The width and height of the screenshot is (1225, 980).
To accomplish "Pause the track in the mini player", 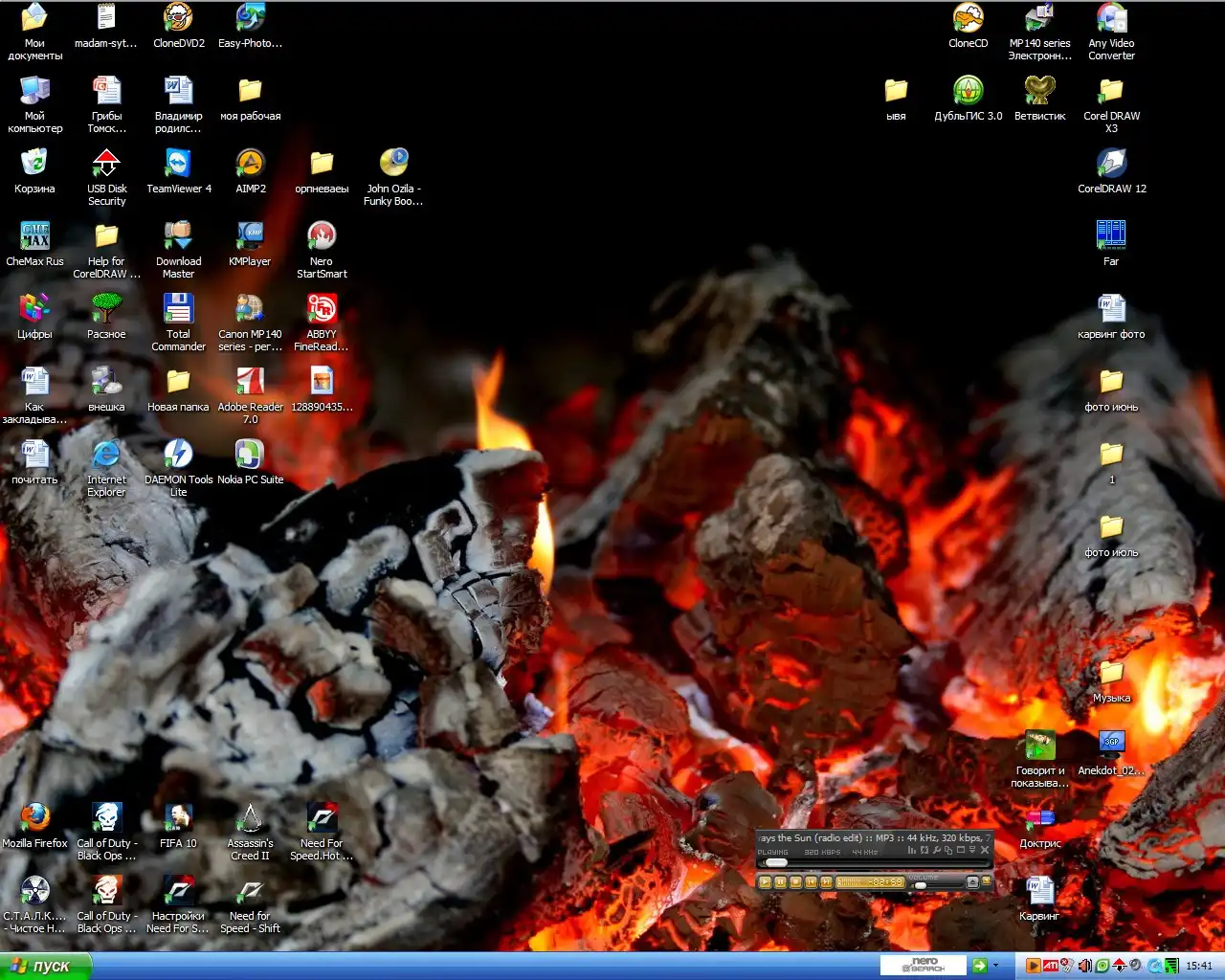I will pyautogui.click(x=780, y=881).
